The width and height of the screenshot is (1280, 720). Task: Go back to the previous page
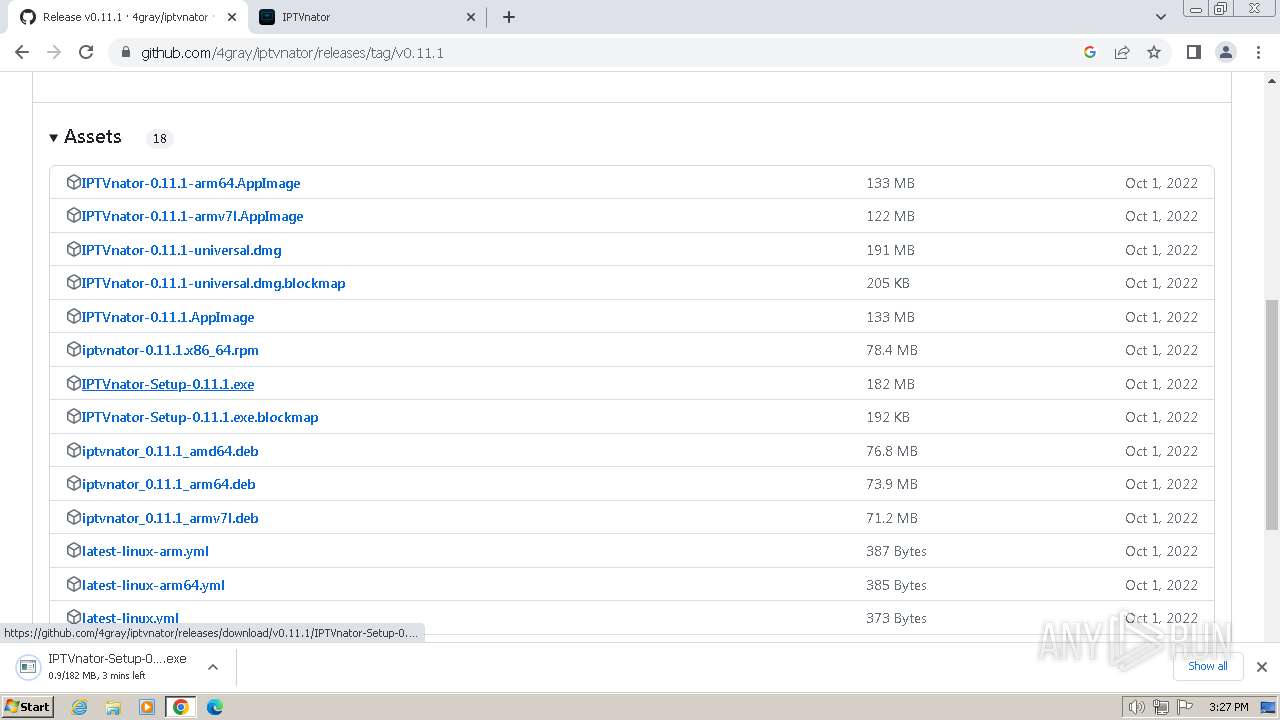coord(22,52)
